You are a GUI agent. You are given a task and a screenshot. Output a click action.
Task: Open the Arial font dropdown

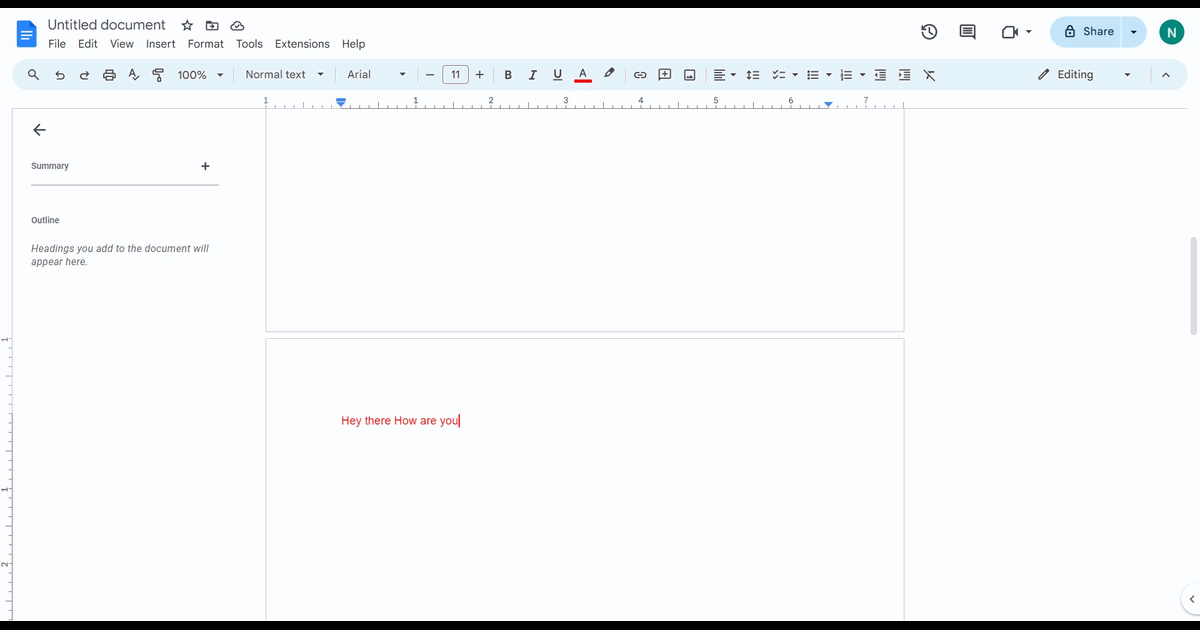(377, 75)
